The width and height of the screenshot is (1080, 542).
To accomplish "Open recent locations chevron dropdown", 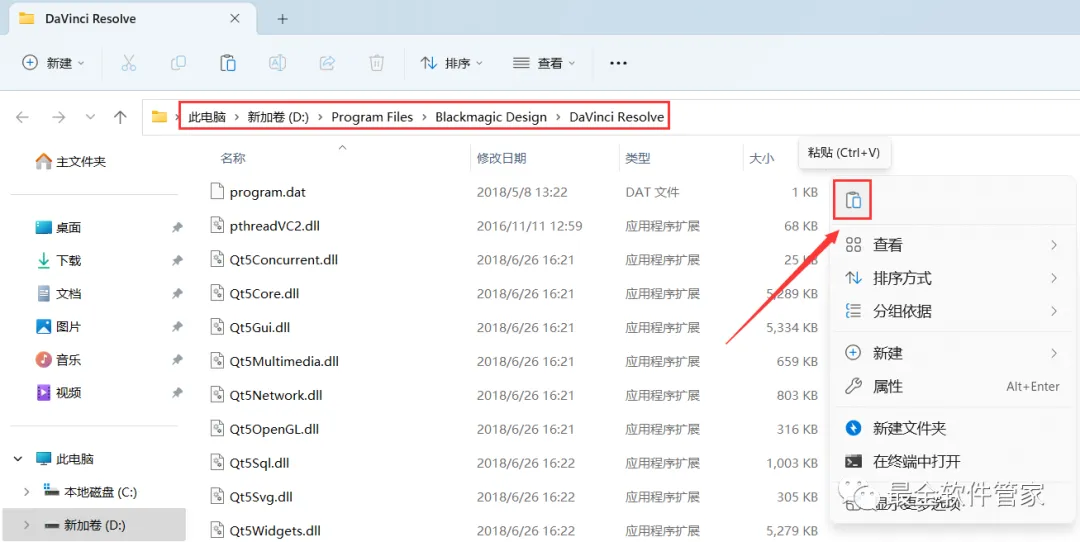I will click(x=90, y=117).
